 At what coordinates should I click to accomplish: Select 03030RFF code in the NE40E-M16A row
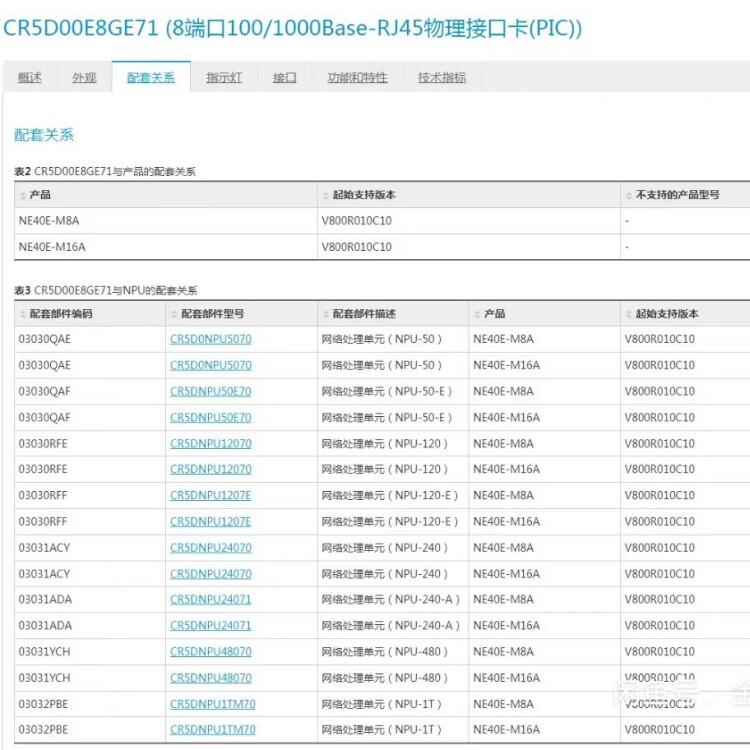tap(43, 521)
